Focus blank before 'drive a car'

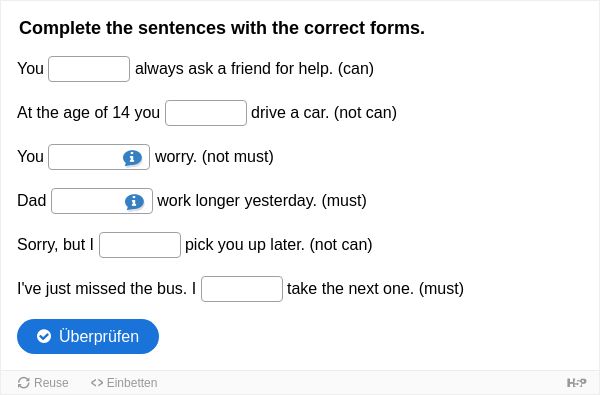[x=206, y=113]
